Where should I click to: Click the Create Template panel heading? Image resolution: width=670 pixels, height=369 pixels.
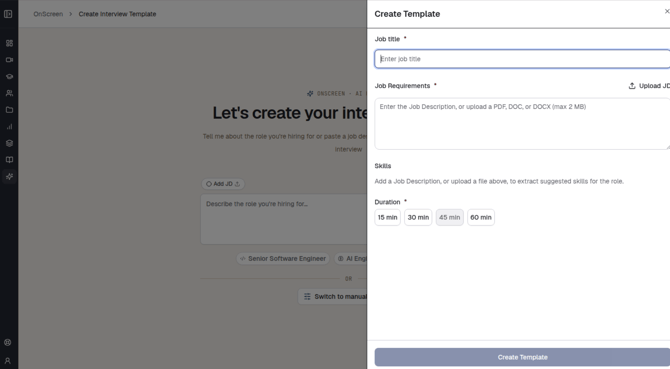[x=407, y=14]
